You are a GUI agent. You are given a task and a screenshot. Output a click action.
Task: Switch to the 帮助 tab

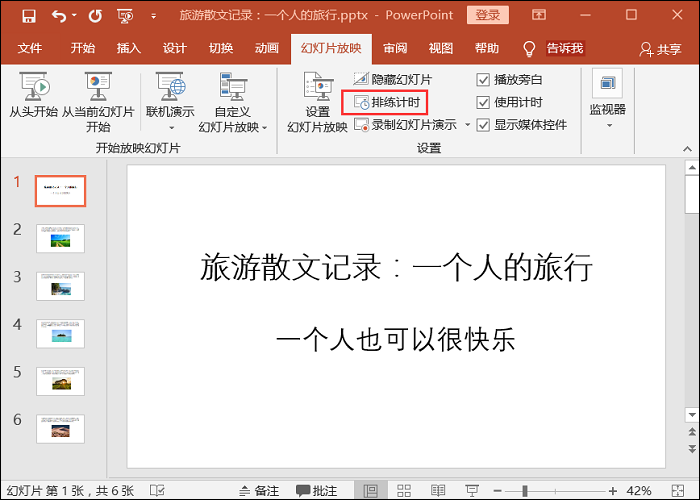tap(487, 48)
